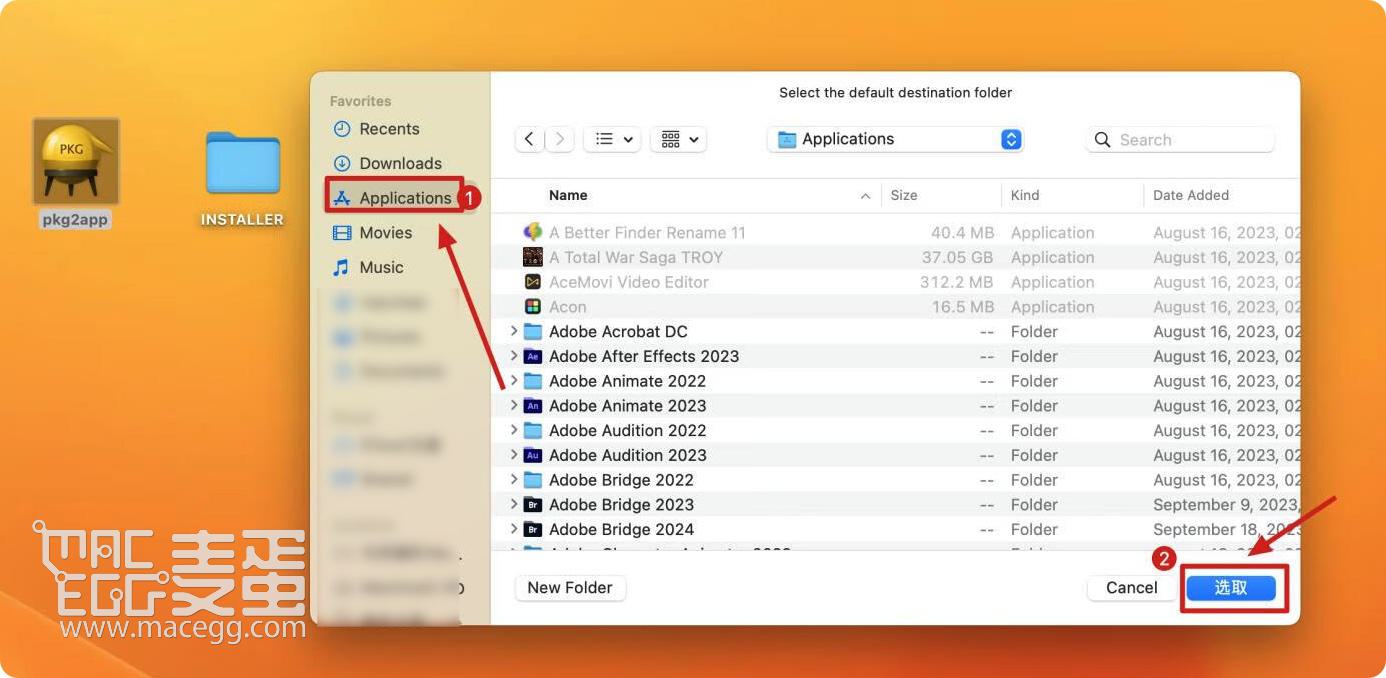This screenshot has width=1386, height=678.
Task: Open Recents in the Favorites sidebar
Action: [376, 129]
